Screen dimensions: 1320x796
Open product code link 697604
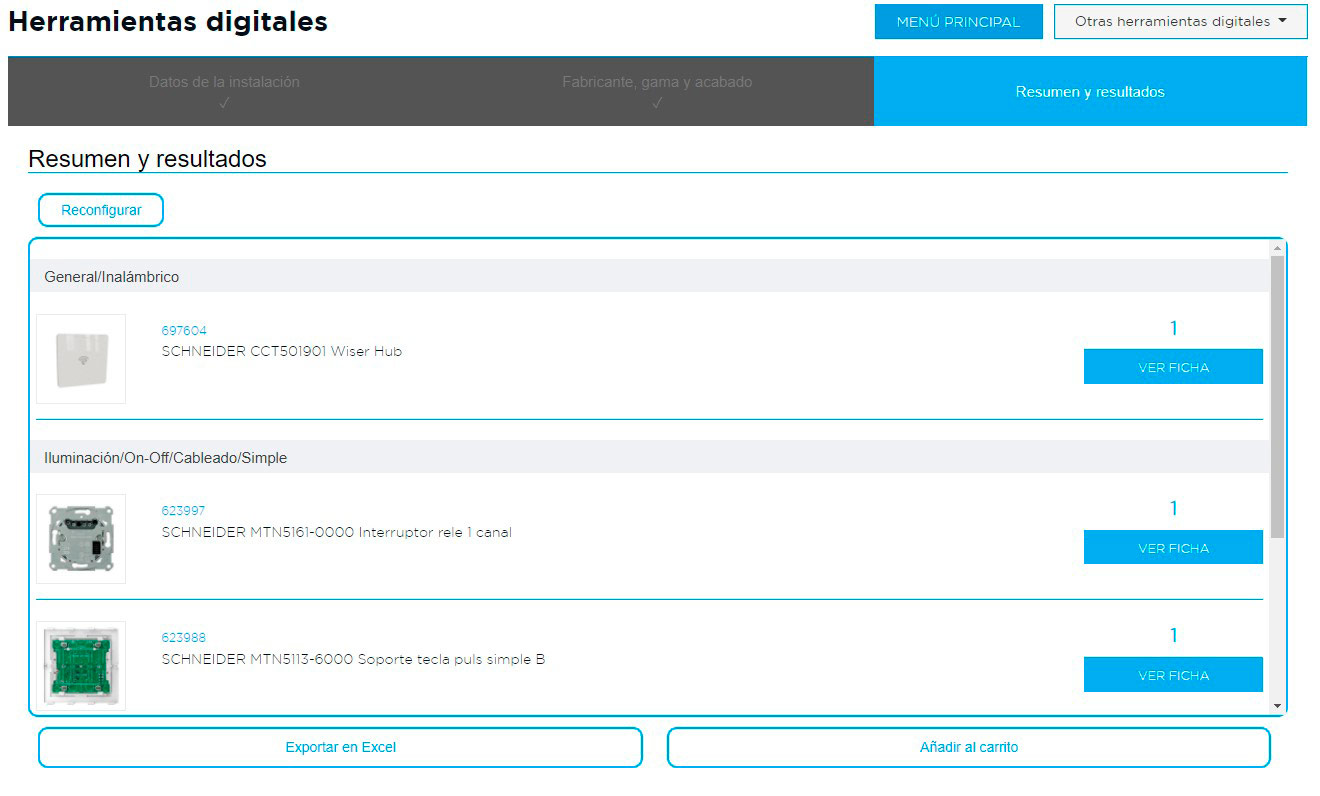[x=184, y=330]
